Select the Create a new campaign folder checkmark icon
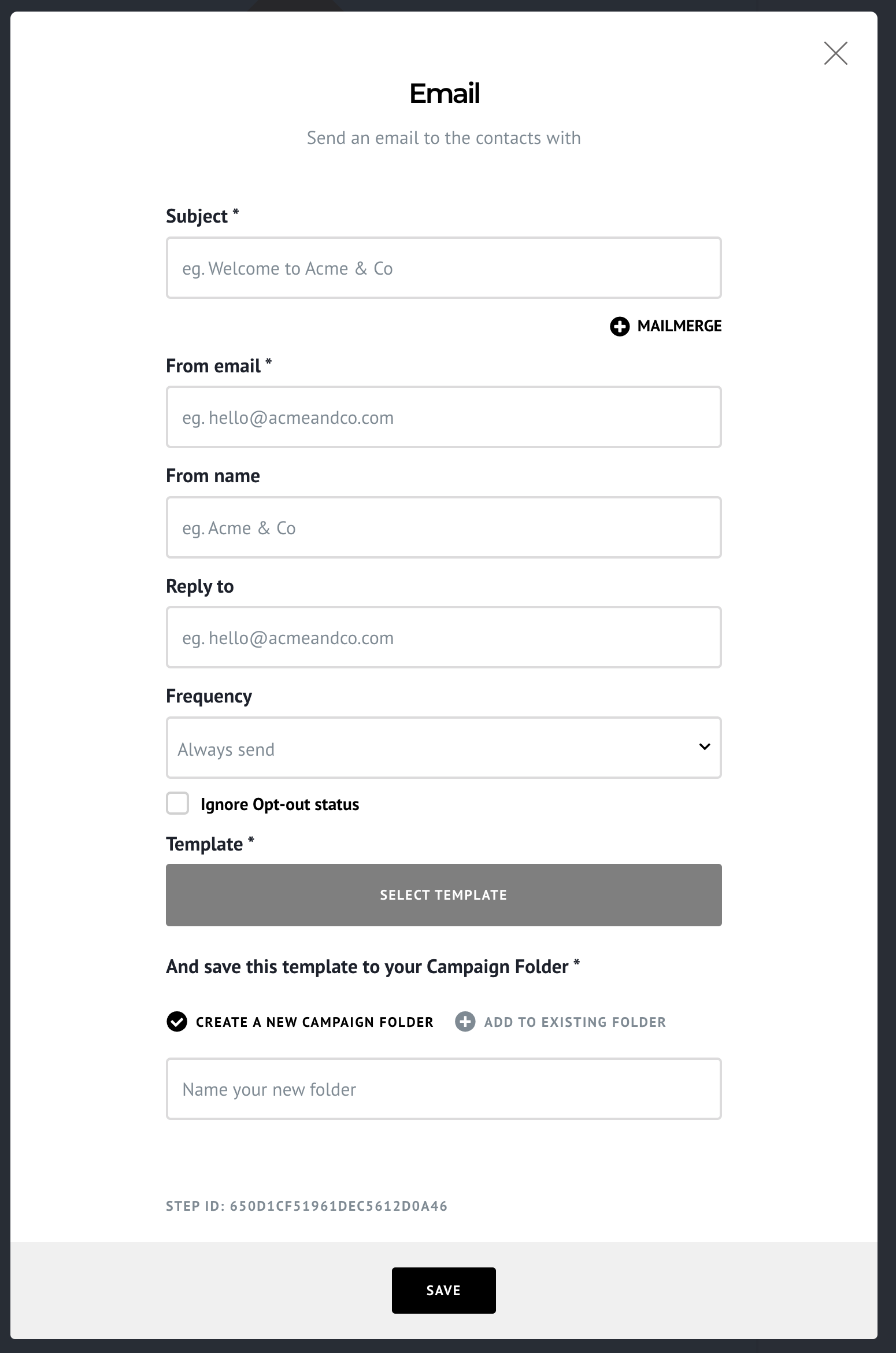Viewport: 896px width, 1353px height. click(x=177, y=1022)
